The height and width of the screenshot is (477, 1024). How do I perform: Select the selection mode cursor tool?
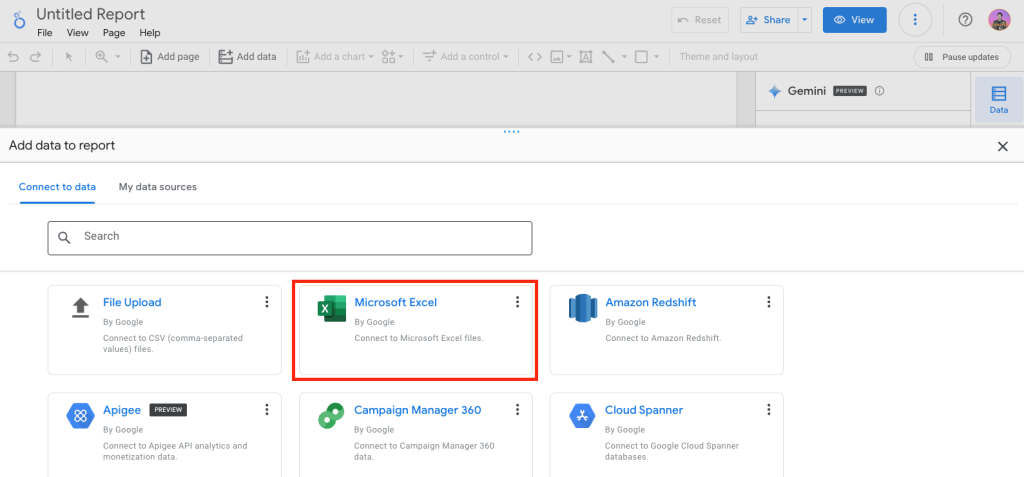[x=69, y=57]
